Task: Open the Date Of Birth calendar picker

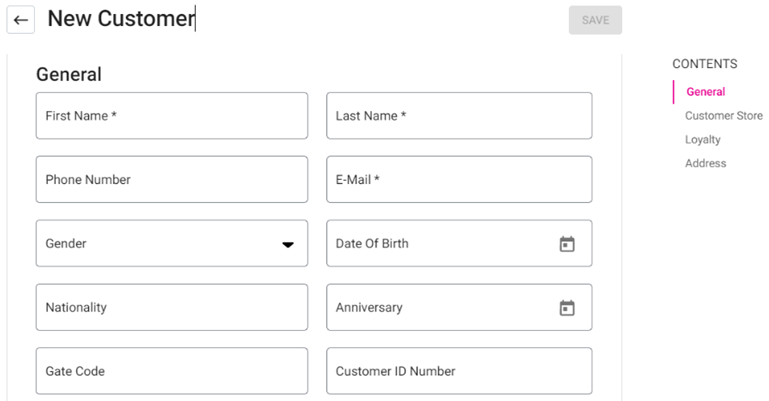Action: 567,244
